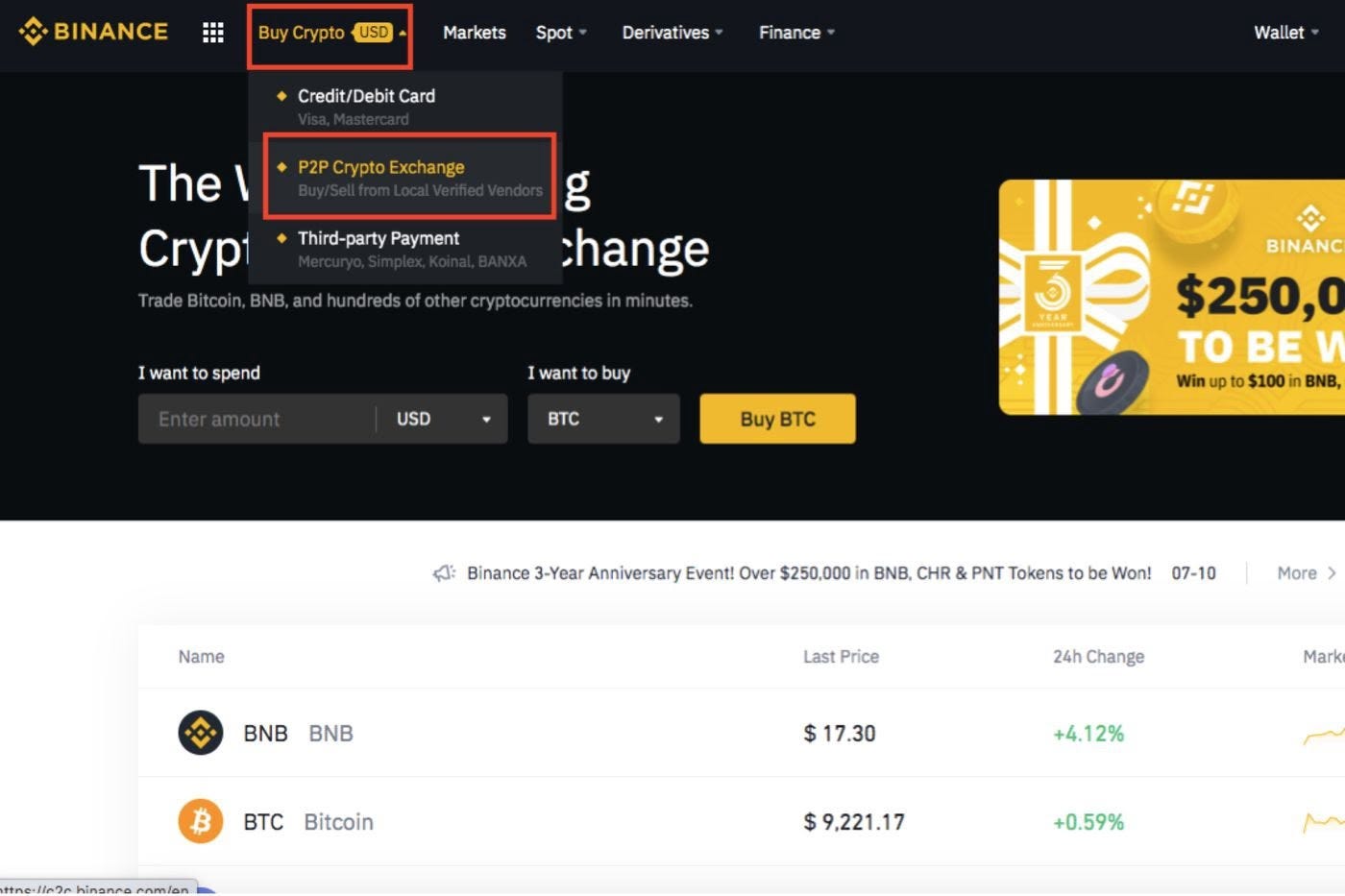Click the Buy BTC button

[777, 419]
